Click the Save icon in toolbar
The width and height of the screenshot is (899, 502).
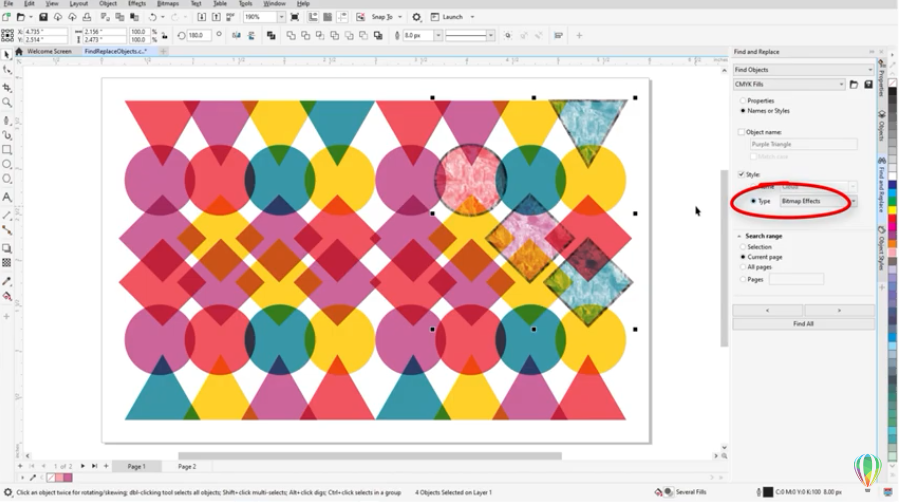pos(45,17)
